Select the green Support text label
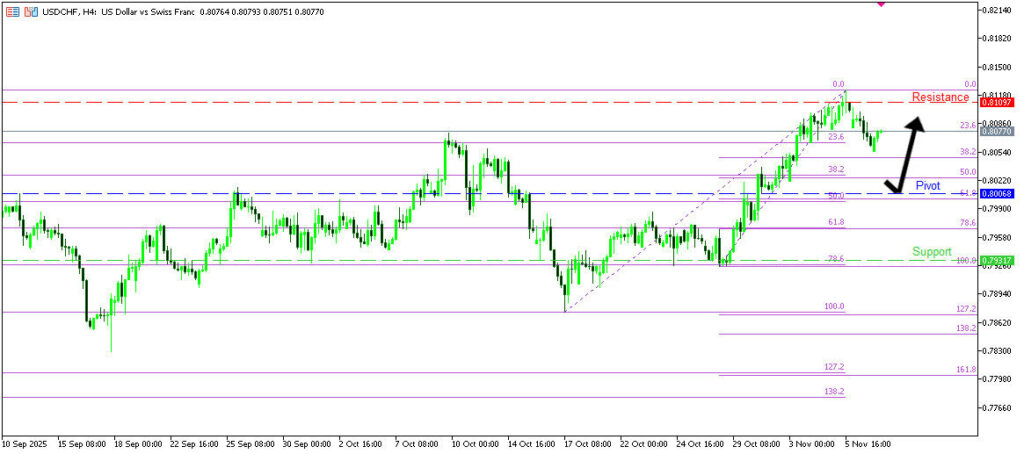 coord(931,252)
